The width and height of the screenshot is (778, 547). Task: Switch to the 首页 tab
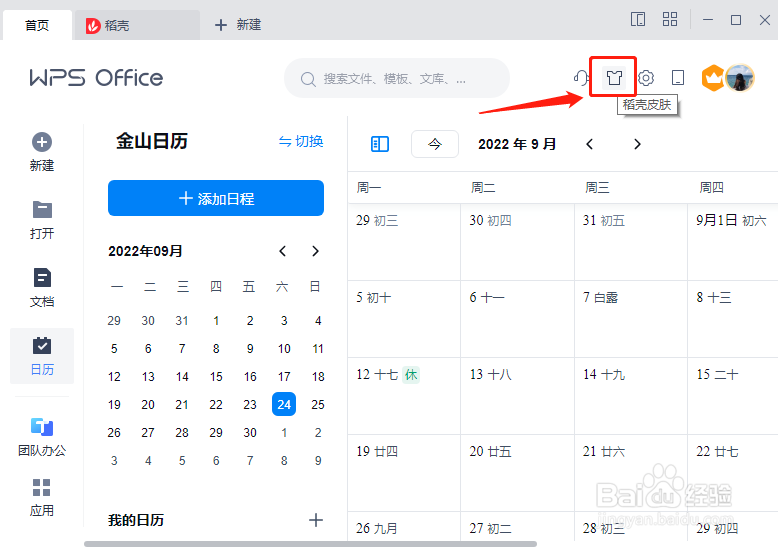(x=37, y=25)
